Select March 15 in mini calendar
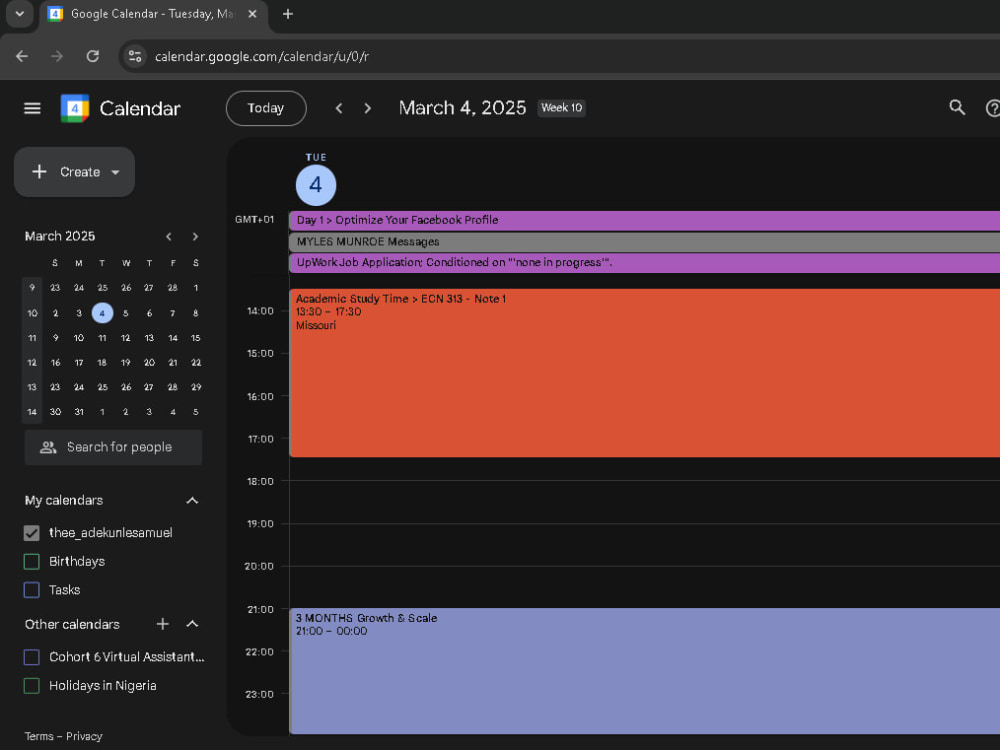Image resolution: width=1000 pixels, height=750 pixels. click(196, 338)
